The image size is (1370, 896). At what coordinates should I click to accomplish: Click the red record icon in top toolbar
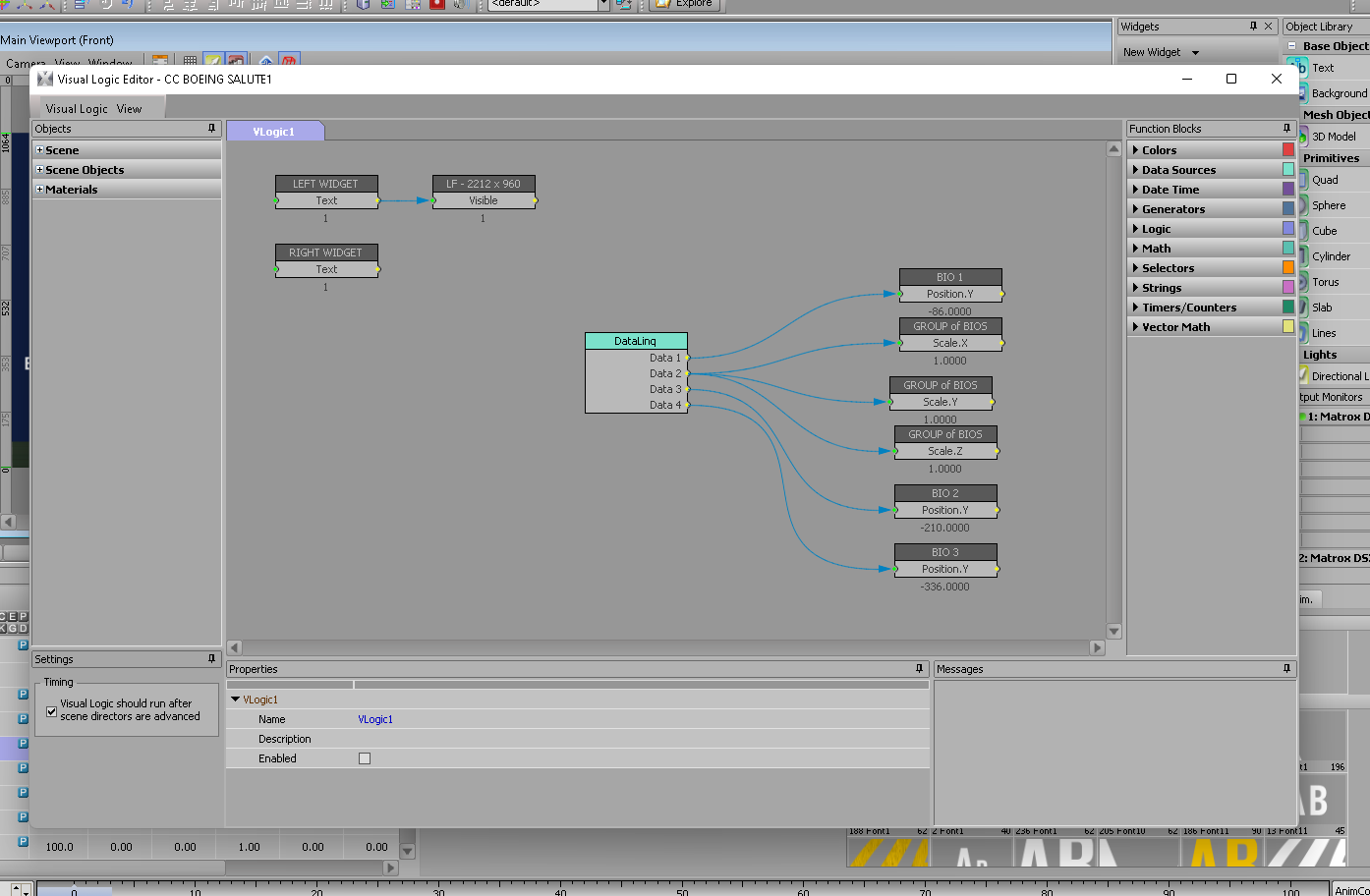point(437,4)
